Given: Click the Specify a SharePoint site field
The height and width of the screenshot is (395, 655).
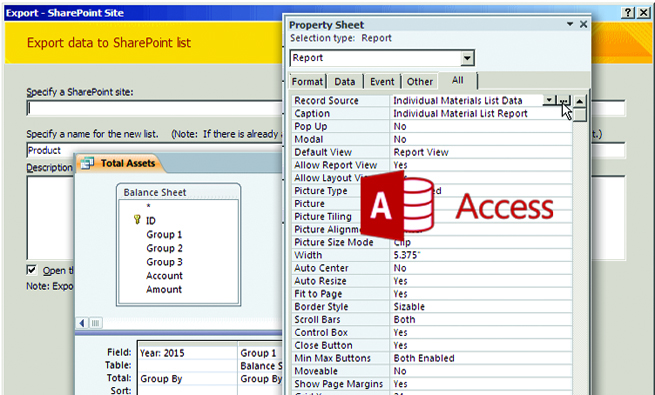Looking at the screenshot, I should (x=155, y=108).
